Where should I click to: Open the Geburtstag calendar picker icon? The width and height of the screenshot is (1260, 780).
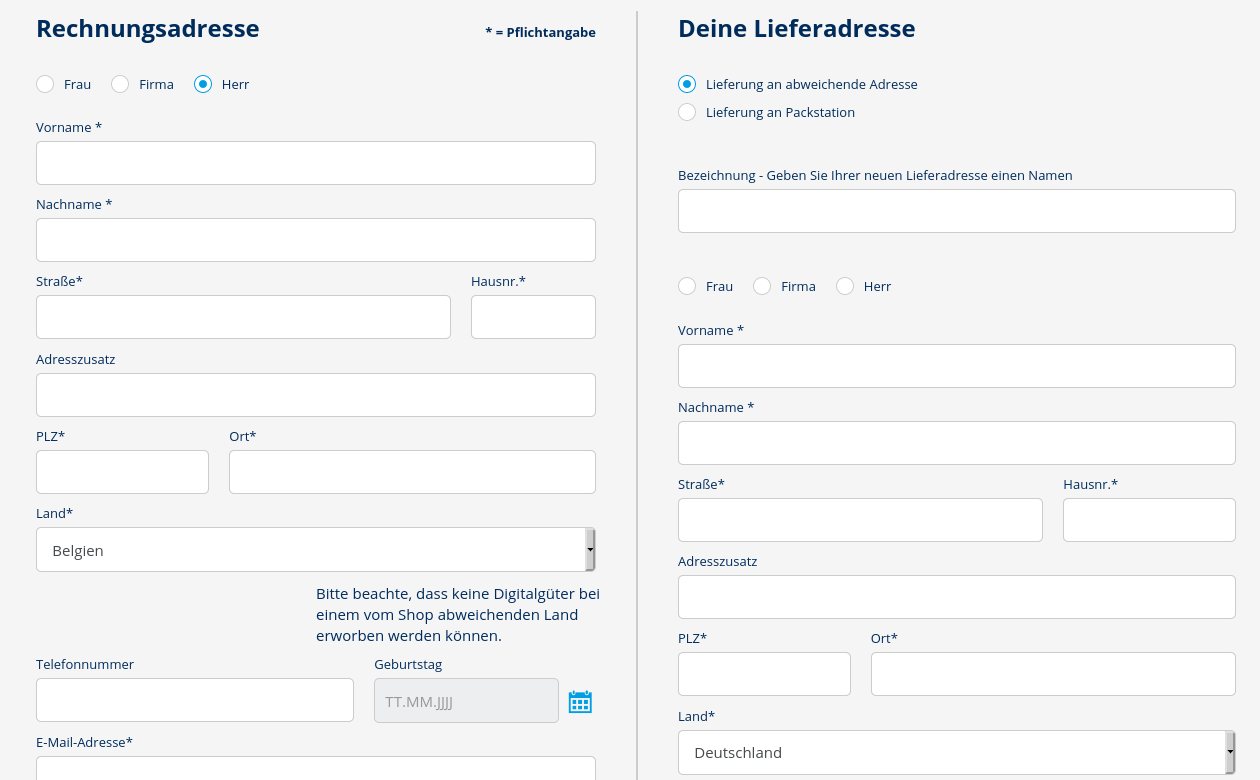point(580,701)
